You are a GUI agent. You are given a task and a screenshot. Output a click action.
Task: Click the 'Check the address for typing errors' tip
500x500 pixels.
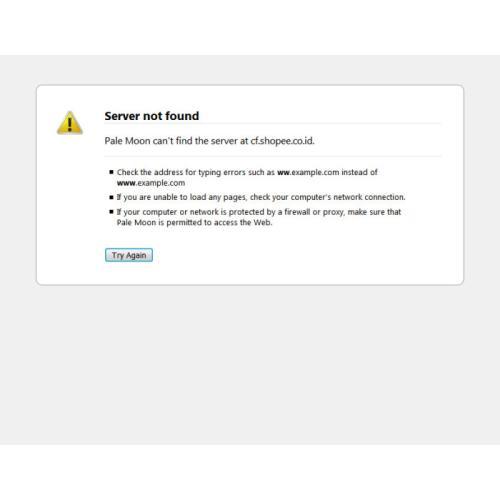[247, 177]
